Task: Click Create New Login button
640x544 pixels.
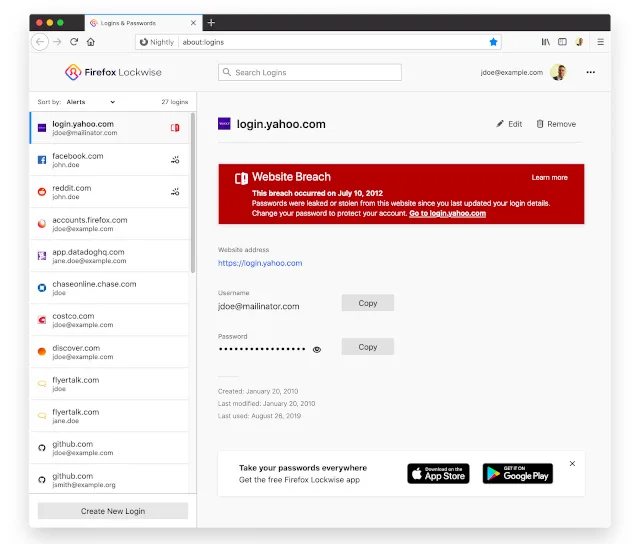Action: pyautogui.click(x=112, y=511)
